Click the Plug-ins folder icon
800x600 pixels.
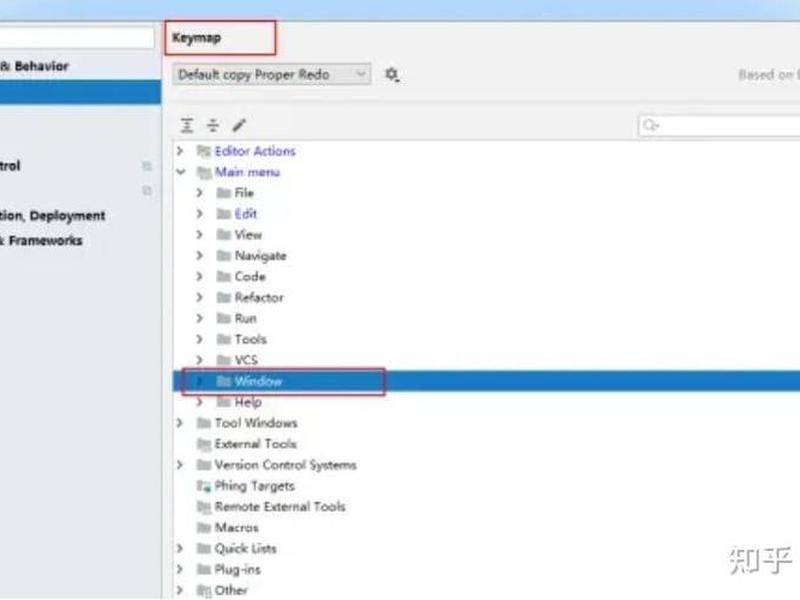(x=204, y=570)
